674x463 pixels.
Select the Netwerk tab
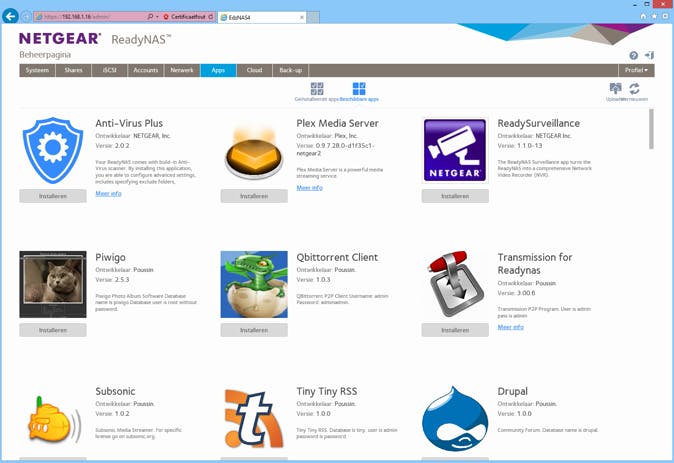pyautogui.click(x=182, y=70)
